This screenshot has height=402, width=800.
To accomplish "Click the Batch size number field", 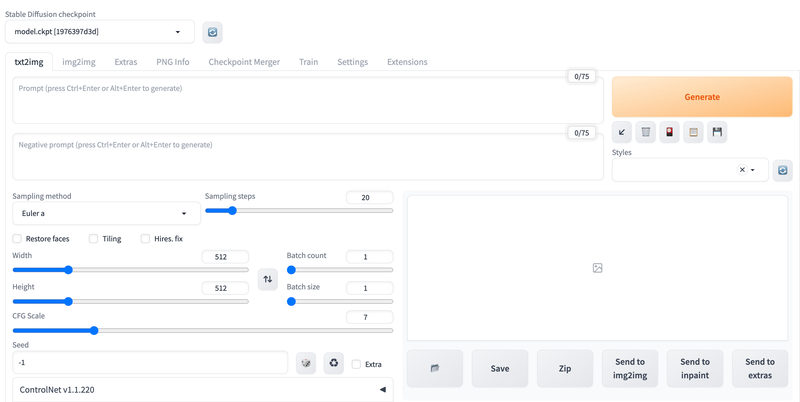I will (x=370, y=288).
